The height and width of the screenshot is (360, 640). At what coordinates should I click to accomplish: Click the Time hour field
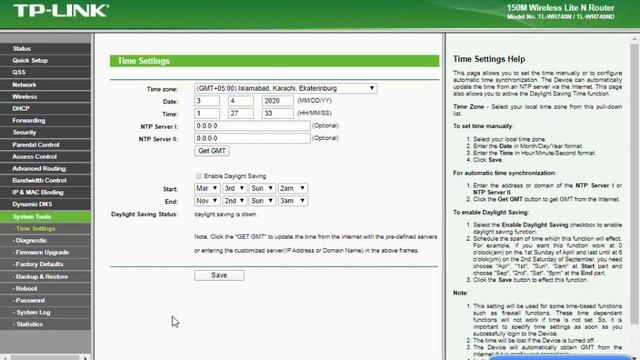click(x=207, y=113)
